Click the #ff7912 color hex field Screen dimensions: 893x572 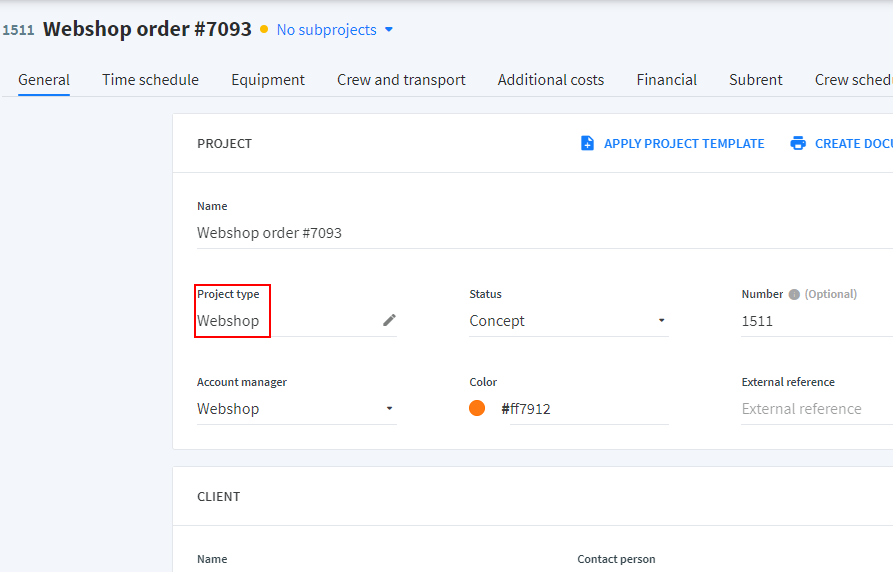point(584,409)
